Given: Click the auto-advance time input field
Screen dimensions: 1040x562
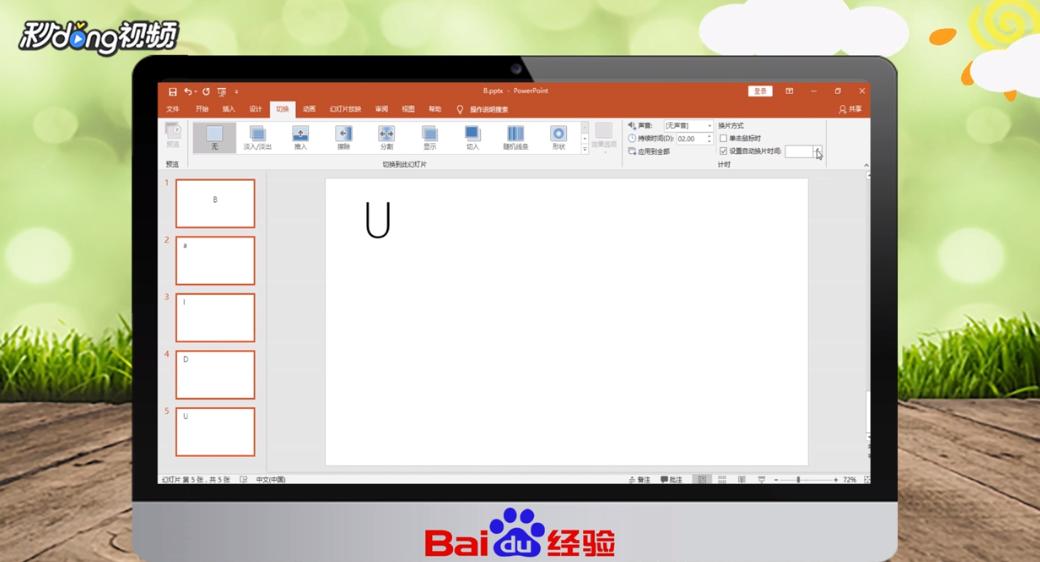Looking at the screenshot, I should click(x=799, y=151).
